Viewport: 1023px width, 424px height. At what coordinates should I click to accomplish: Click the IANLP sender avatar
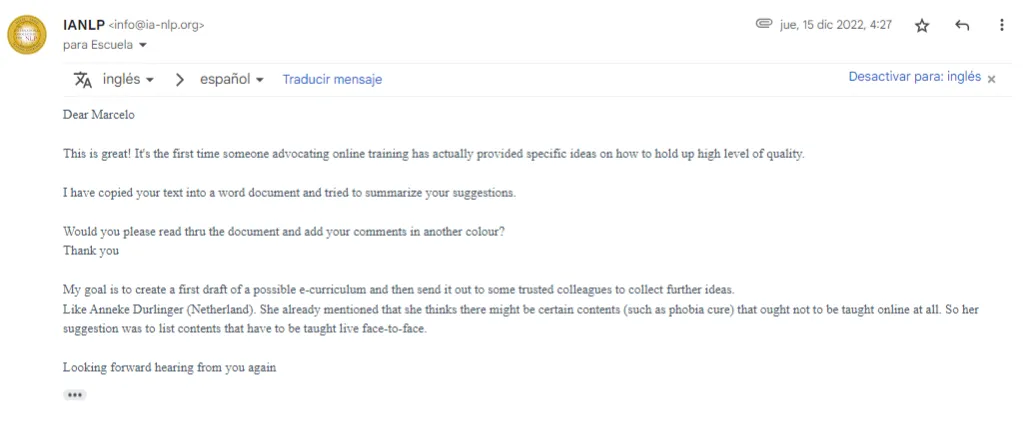[27, 34]
